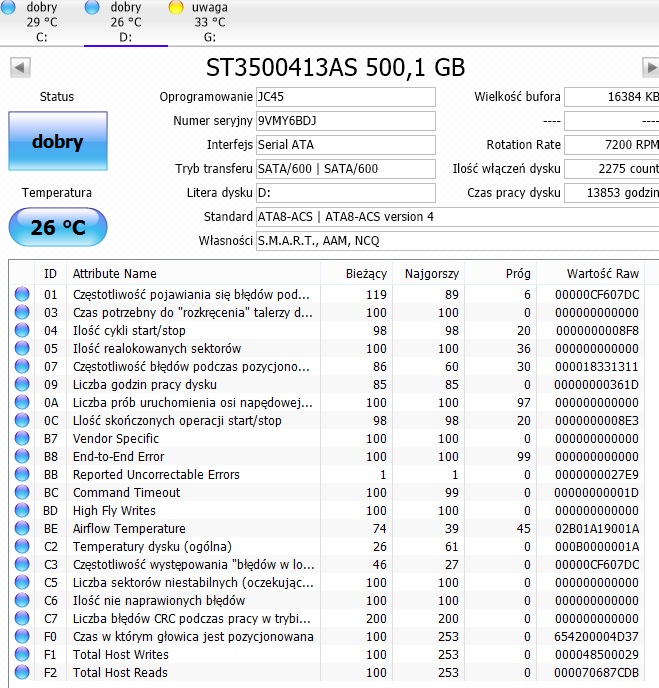
Task: Select 'Total Host Writes' attribute name
Action: pos(121,654)
